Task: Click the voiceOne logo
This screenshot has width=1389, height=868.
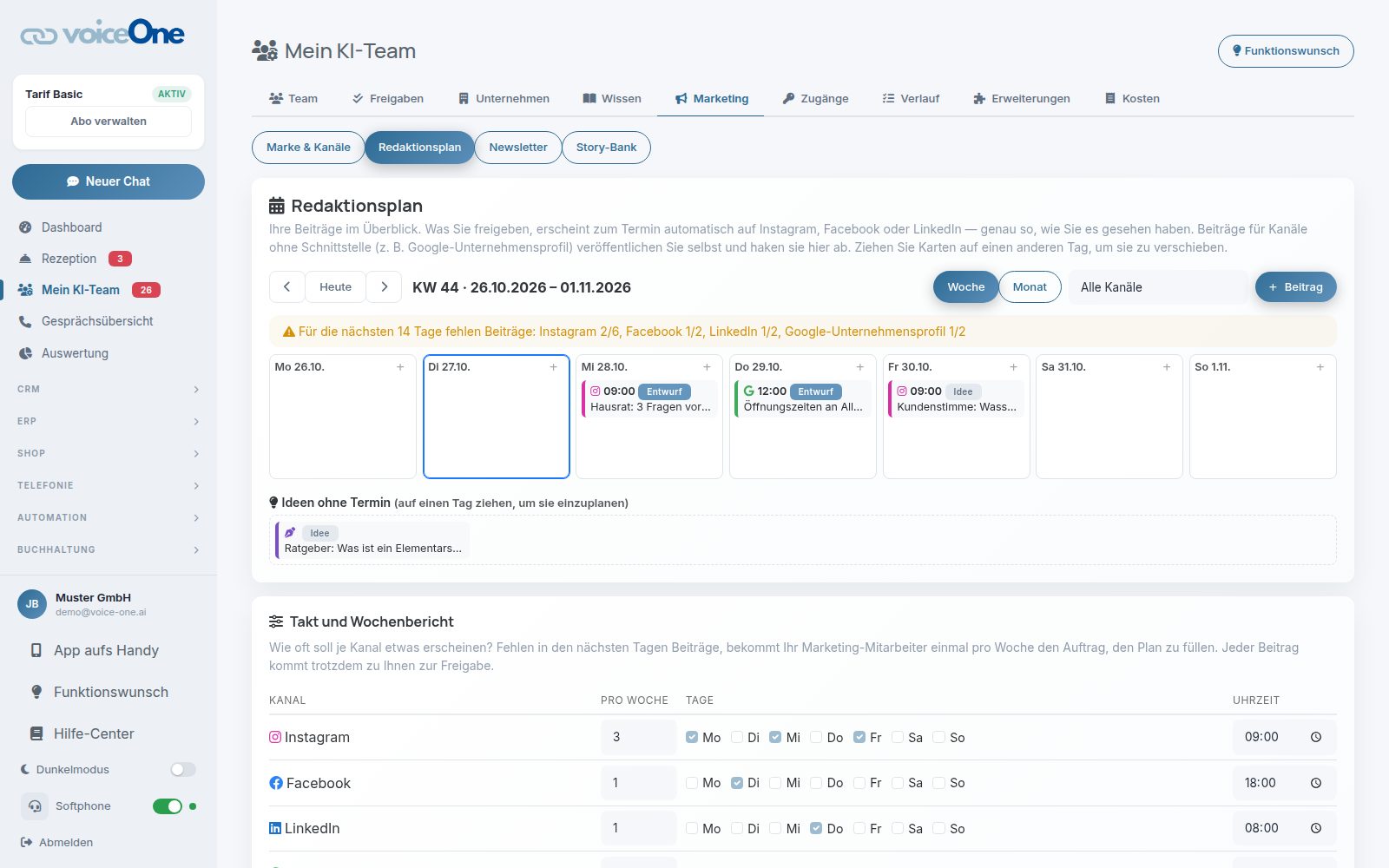Action: (x=102, y=33)
